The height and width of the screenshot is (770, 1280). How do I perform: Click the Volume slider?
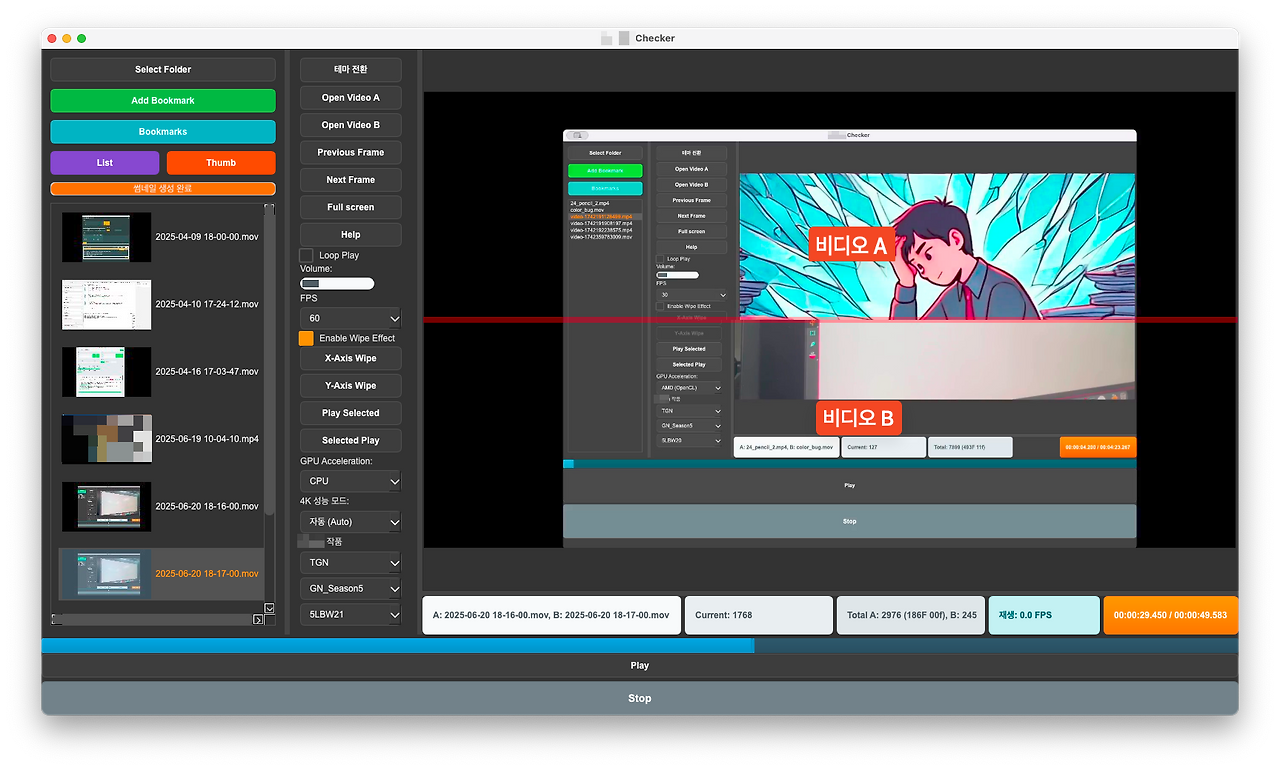coord(337,284)
